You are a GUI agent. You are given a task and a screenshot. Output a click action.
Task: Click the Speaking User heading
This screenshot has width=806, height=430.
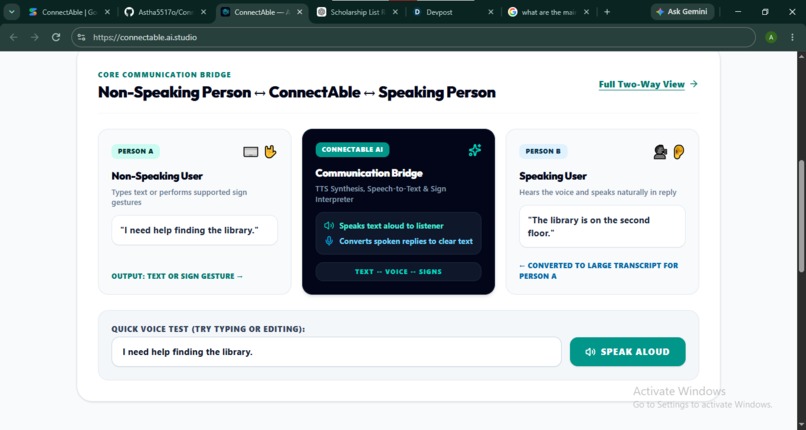[x=553, y=176]
